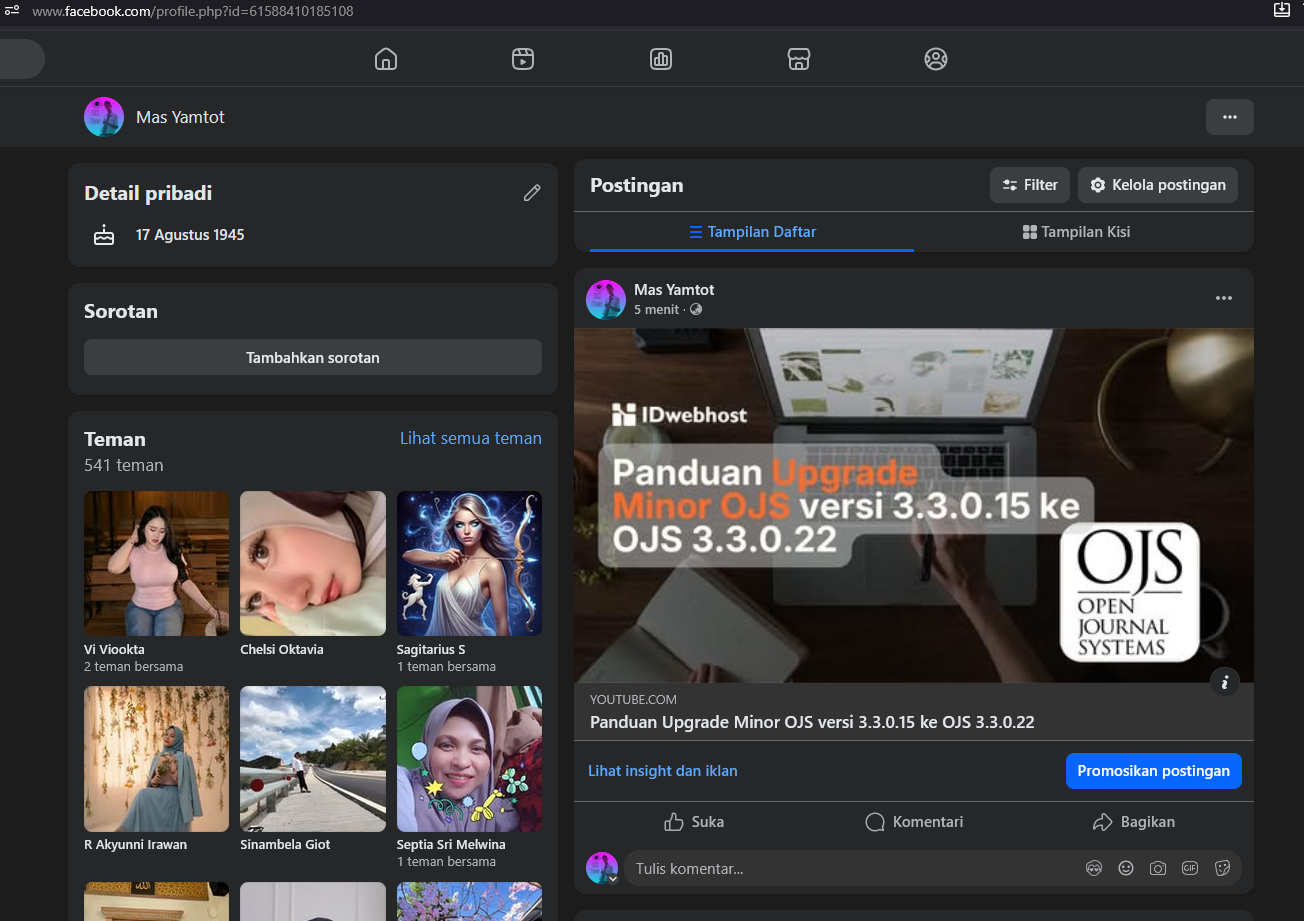
Task: Insert an emoji into the comment
Action: (1126, 868)
